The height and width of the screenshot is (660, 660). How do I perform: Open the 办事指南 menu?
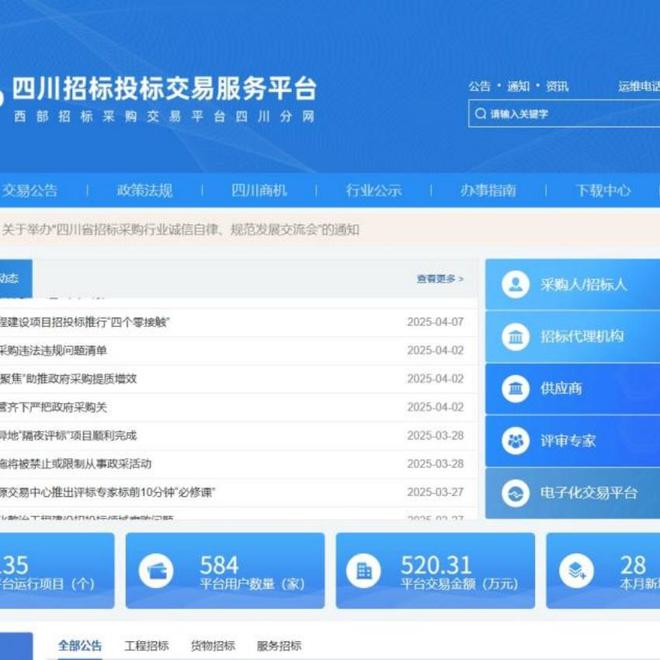488,191
